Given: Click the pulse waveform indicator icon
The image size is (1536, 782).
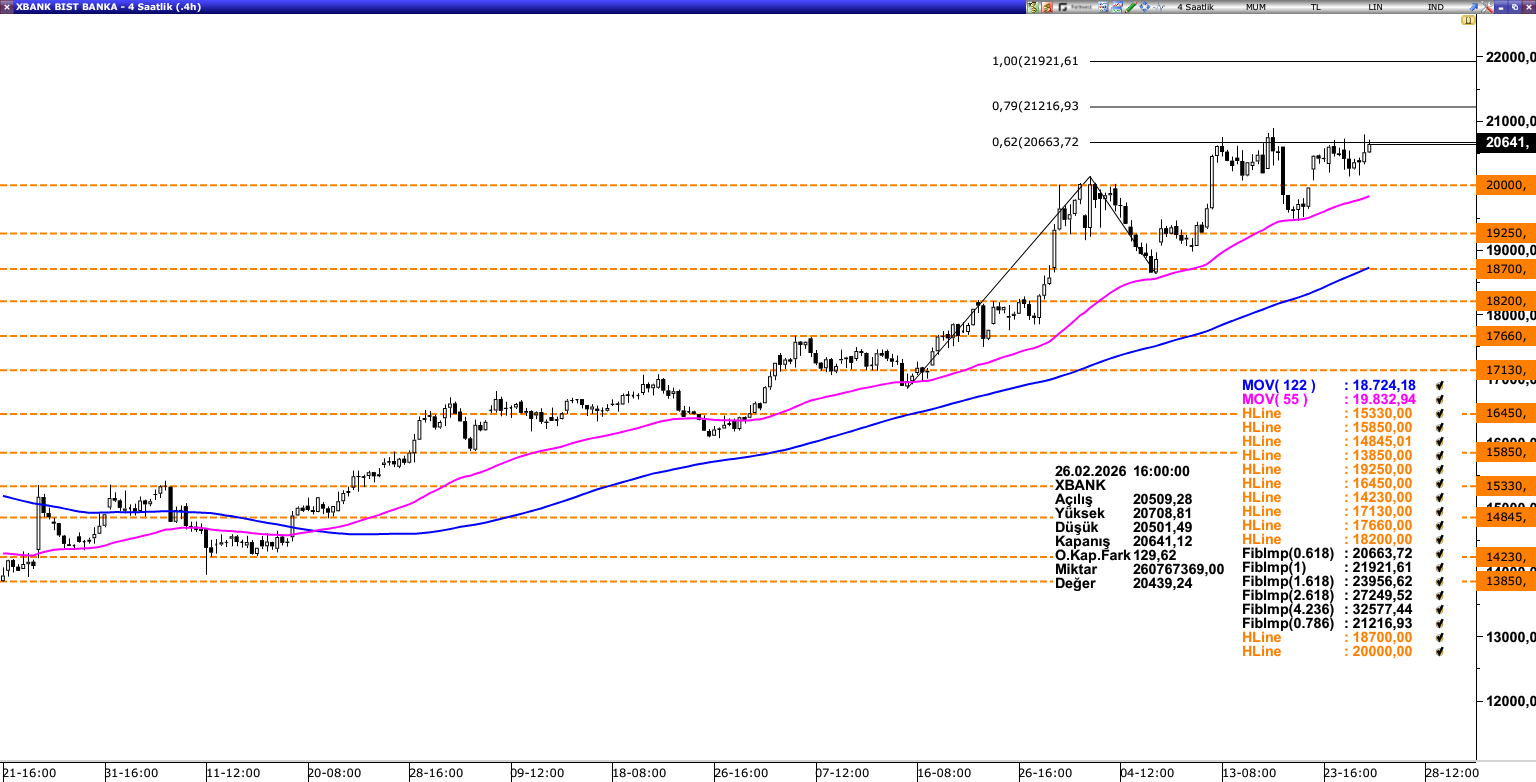Looking at the screenshot, I should tap(1160, 7).
